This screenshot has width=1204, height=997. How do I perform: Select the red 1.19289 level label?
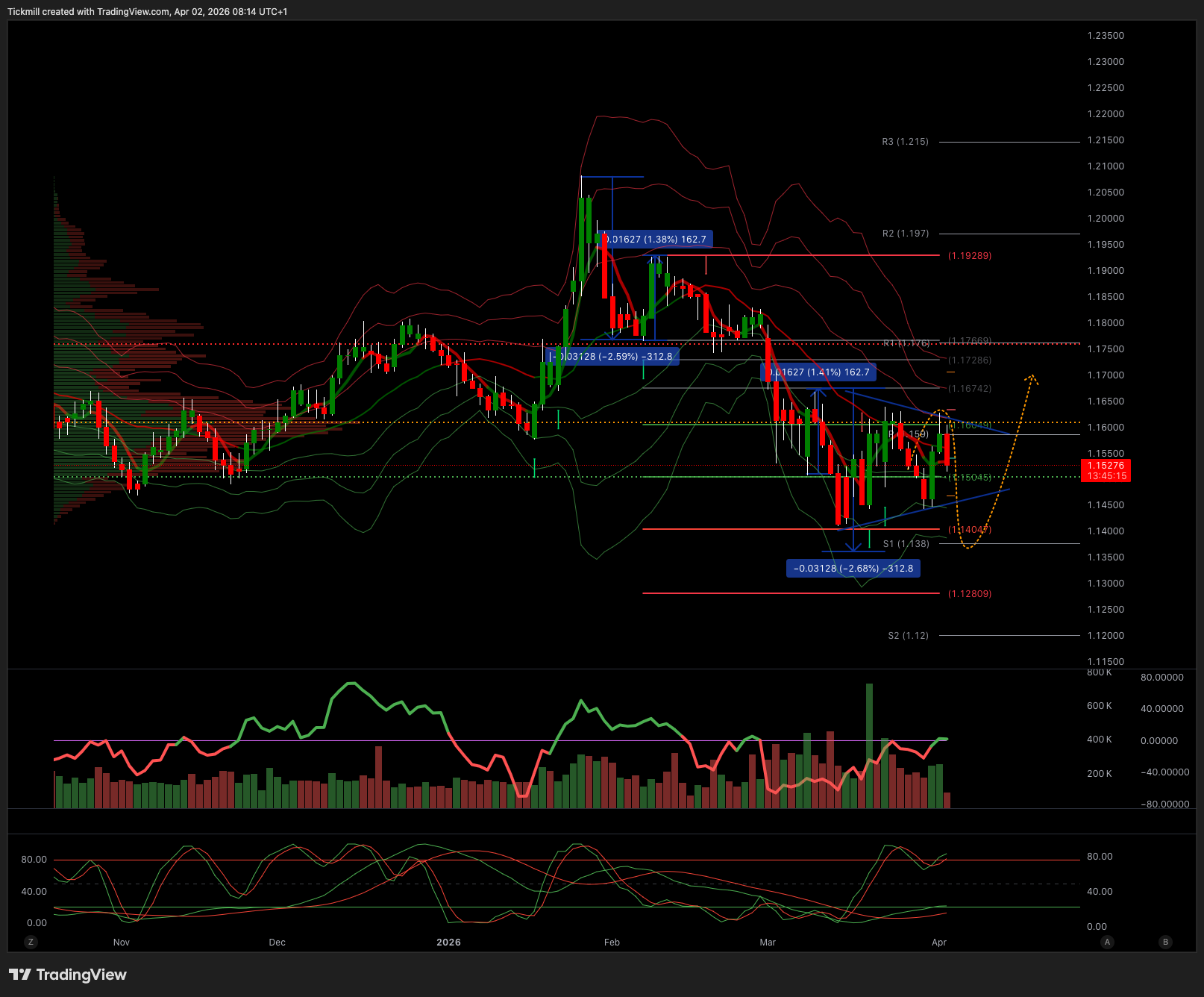969,256
